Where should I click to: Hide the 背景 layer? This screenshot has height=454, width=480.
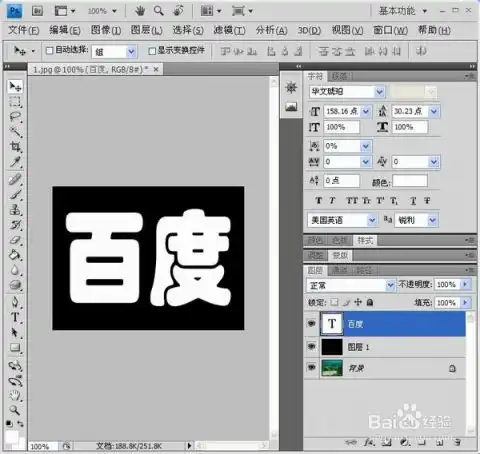click(312, 367)
